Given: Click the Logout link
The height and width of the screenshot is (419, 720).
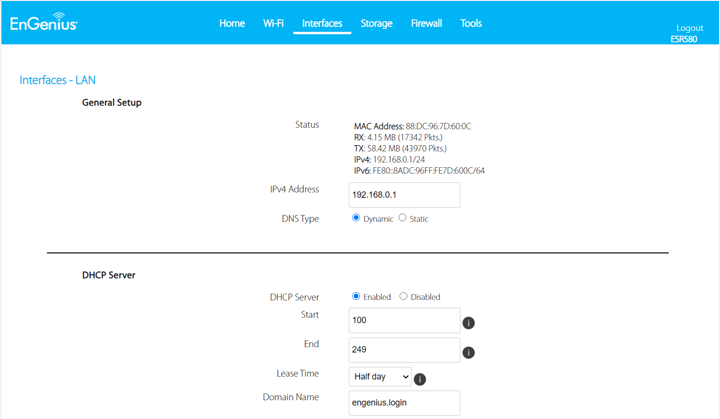Looking at the screenshot, I should (x=689, y=28).
